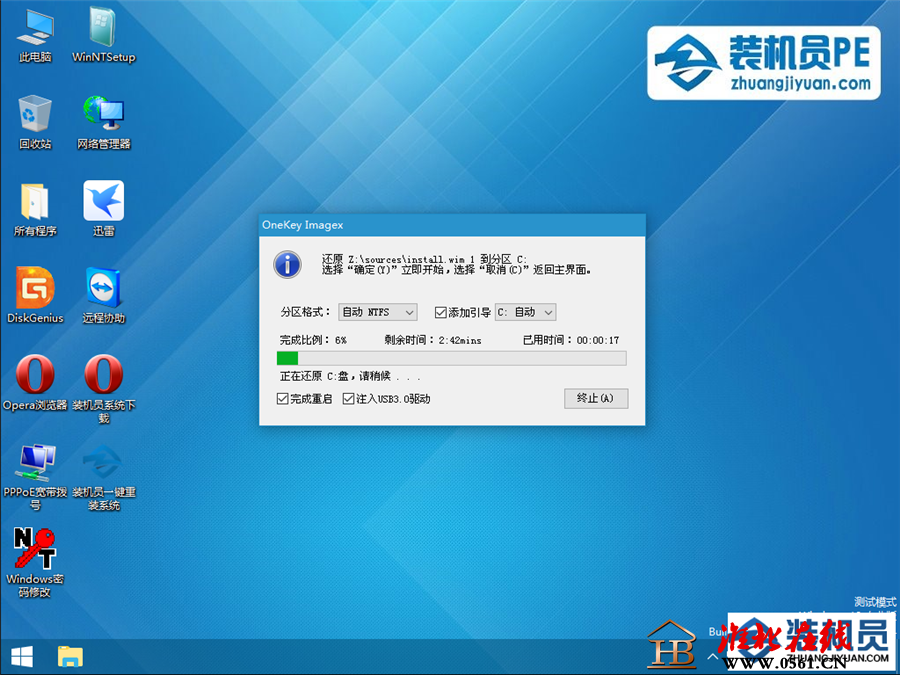Click the Z:\sources\install.wim restore message
The image size is (900, 675).
(x=424, y=259)
